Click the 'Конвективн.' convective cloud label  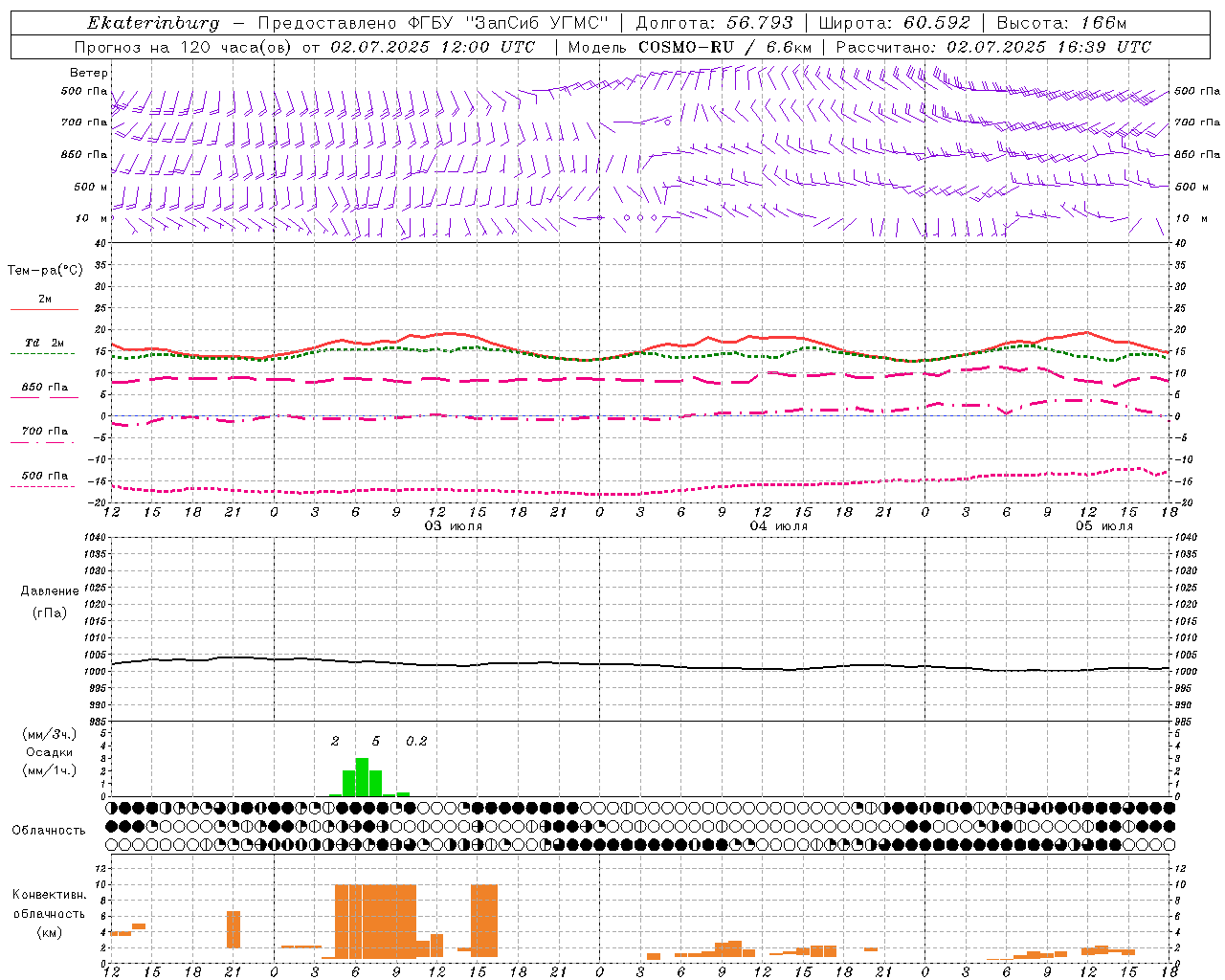point(50,895)
